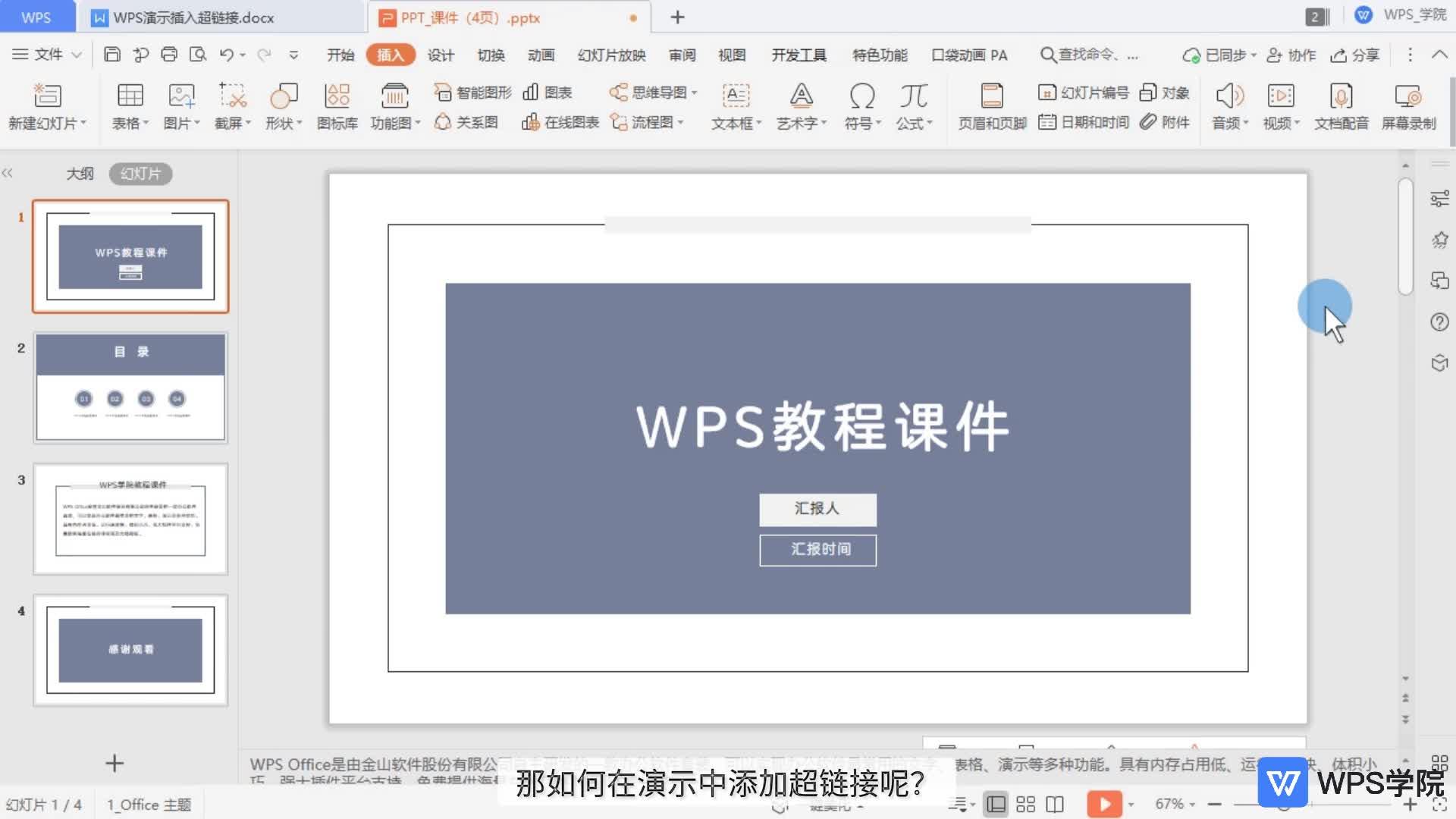The height and width of the screenshot is (819, 1456).
Task: Open the 形状 shapes tool
Action: click(284, 96)
